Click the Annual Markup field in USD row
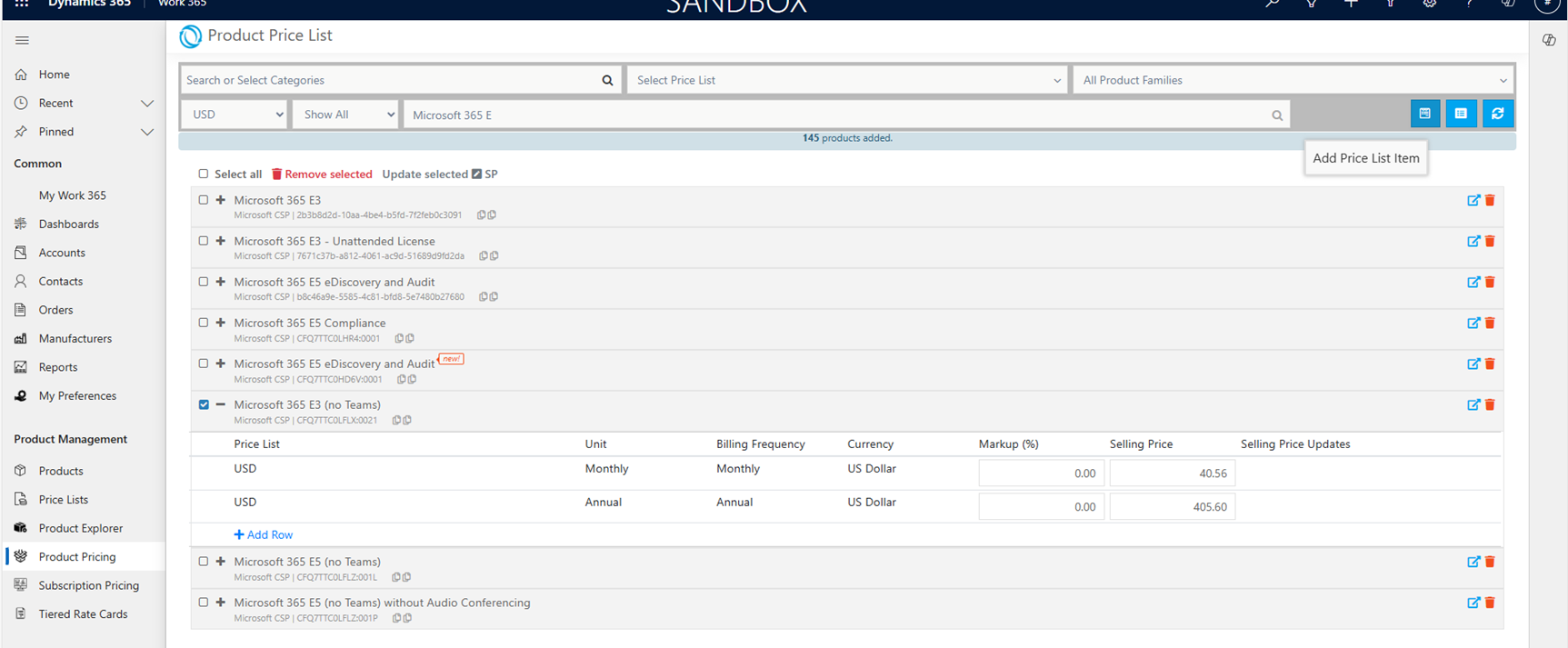 [1041, 507]
